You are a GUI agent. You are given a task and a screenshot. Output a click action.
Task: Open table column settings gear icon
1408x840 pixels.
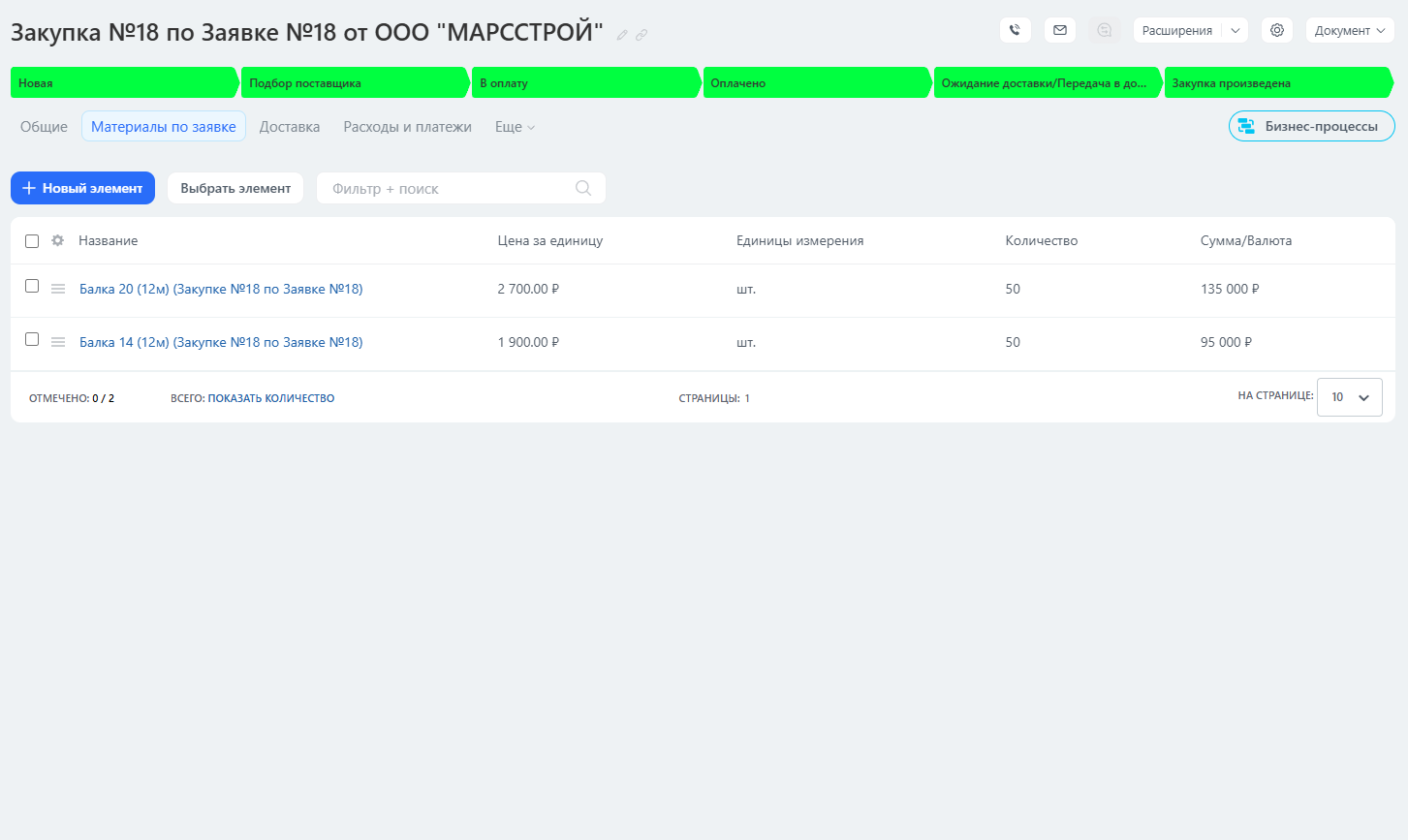(58, 240)
